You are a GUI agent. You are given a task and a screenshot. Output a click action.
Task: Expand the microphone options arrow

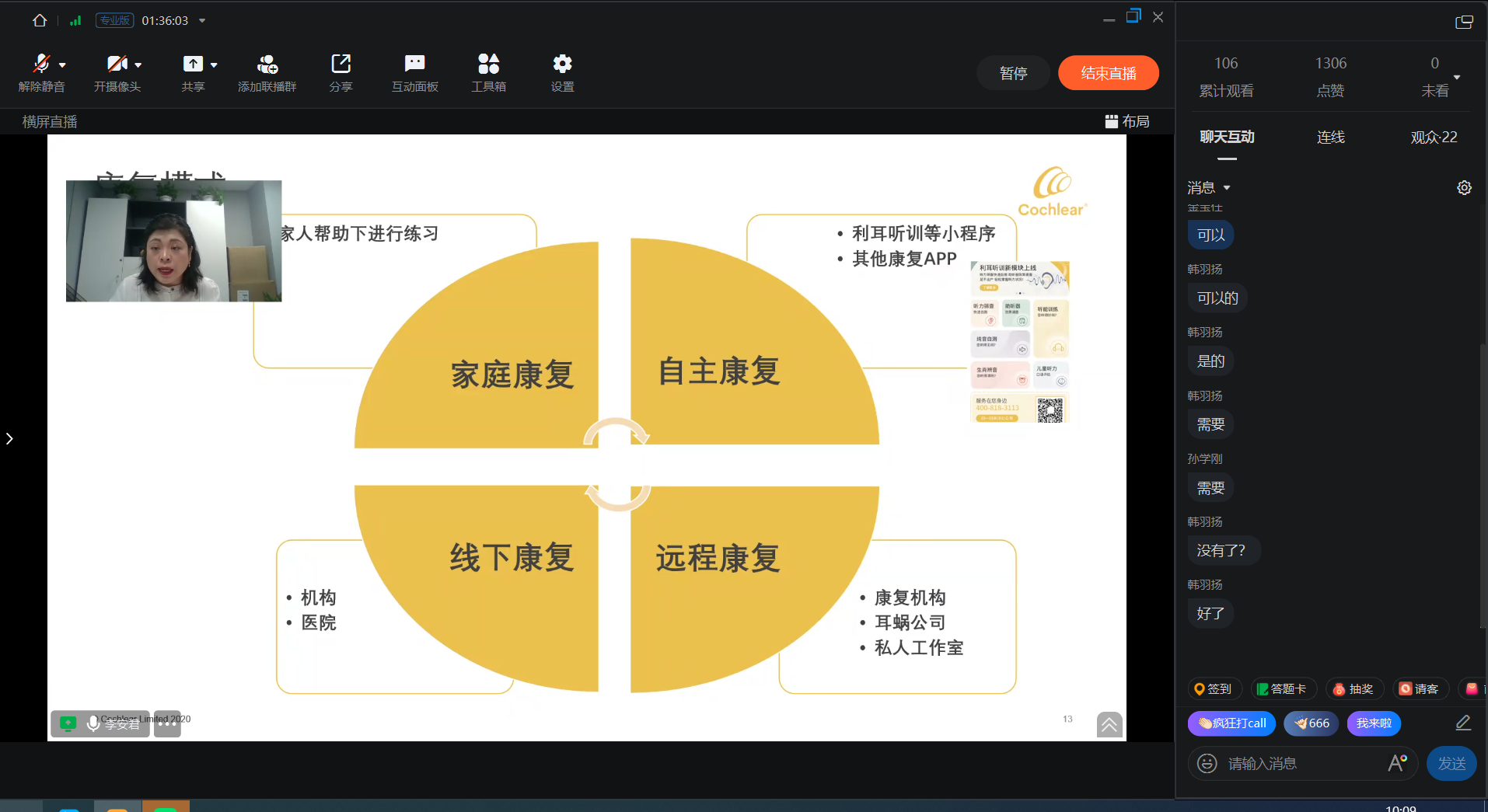coord(62,65)
